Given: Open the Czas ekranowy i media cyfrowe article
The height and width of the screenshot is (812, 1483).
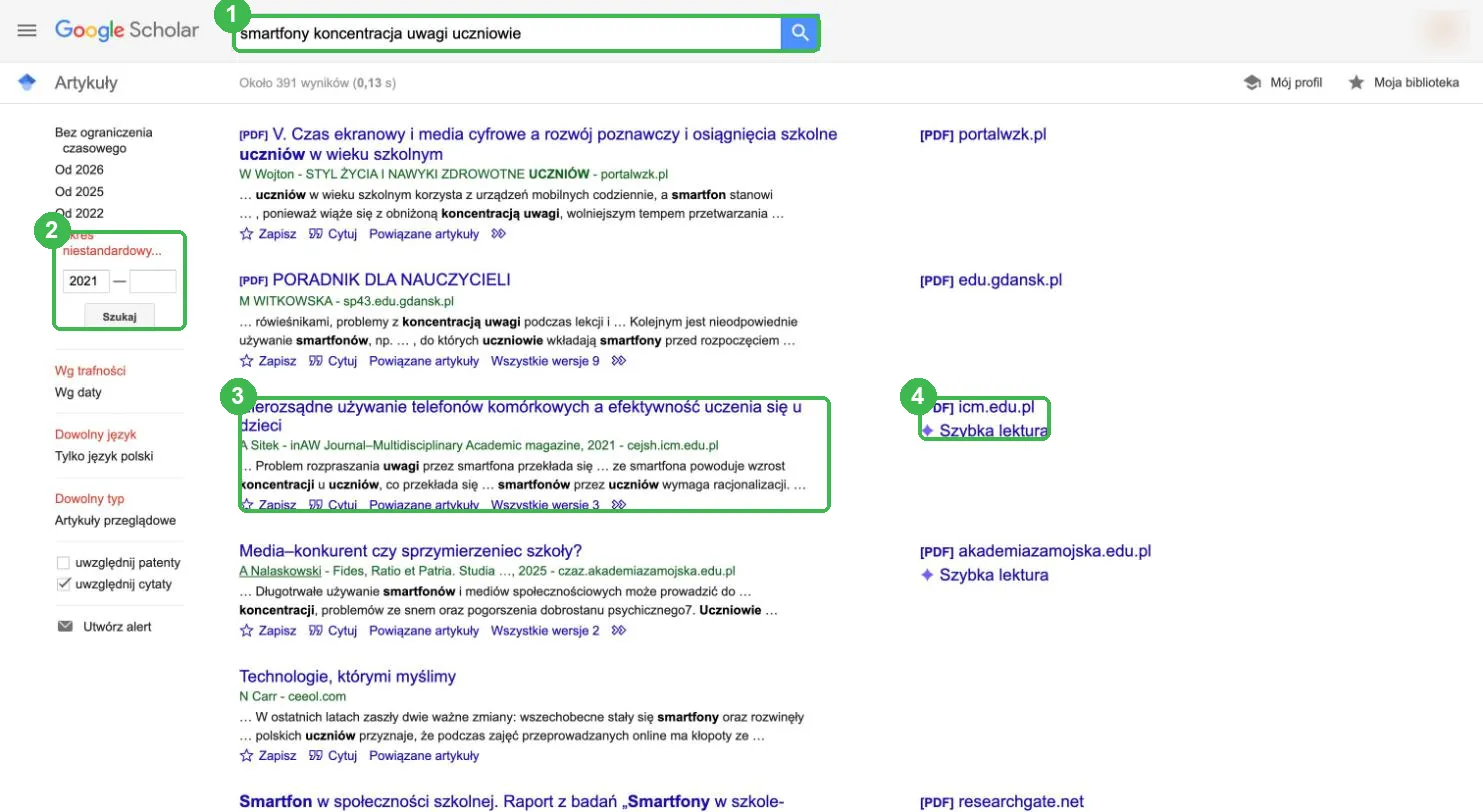Looking at the screenshot, I should [x=538, y=144].
